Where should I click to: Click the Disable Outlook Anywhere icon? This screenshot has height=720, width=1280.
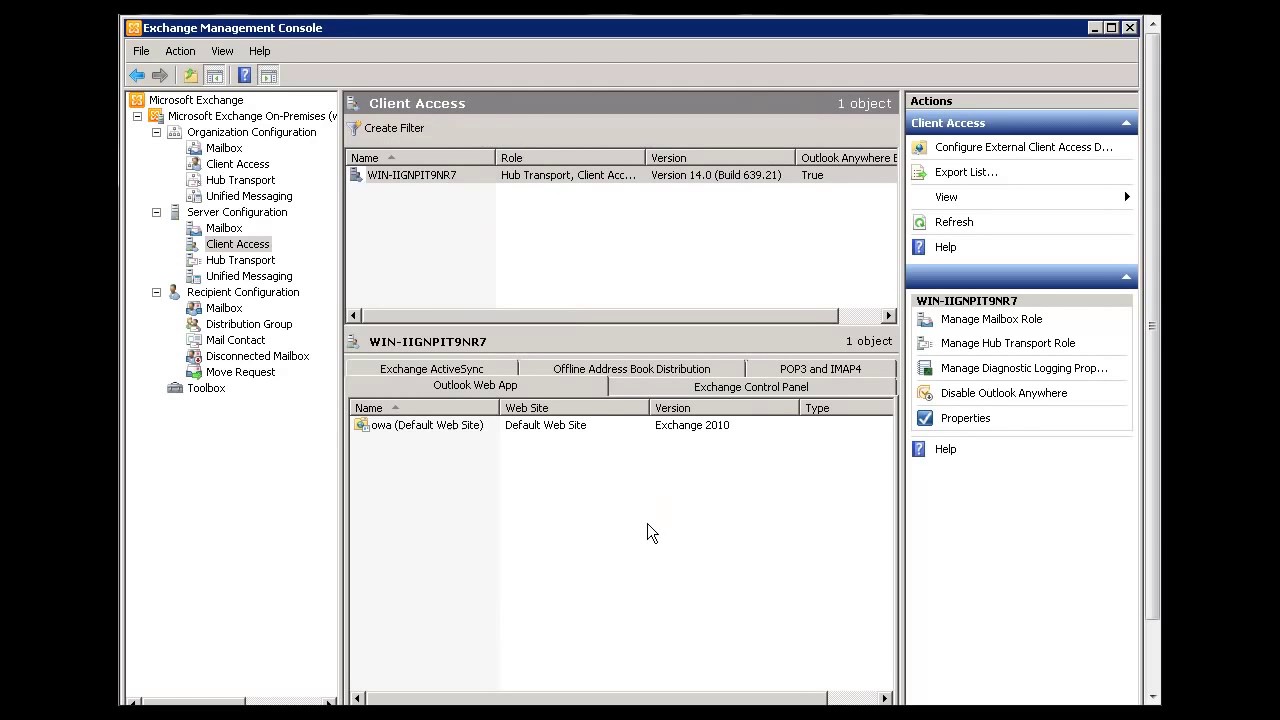(925, 393)
